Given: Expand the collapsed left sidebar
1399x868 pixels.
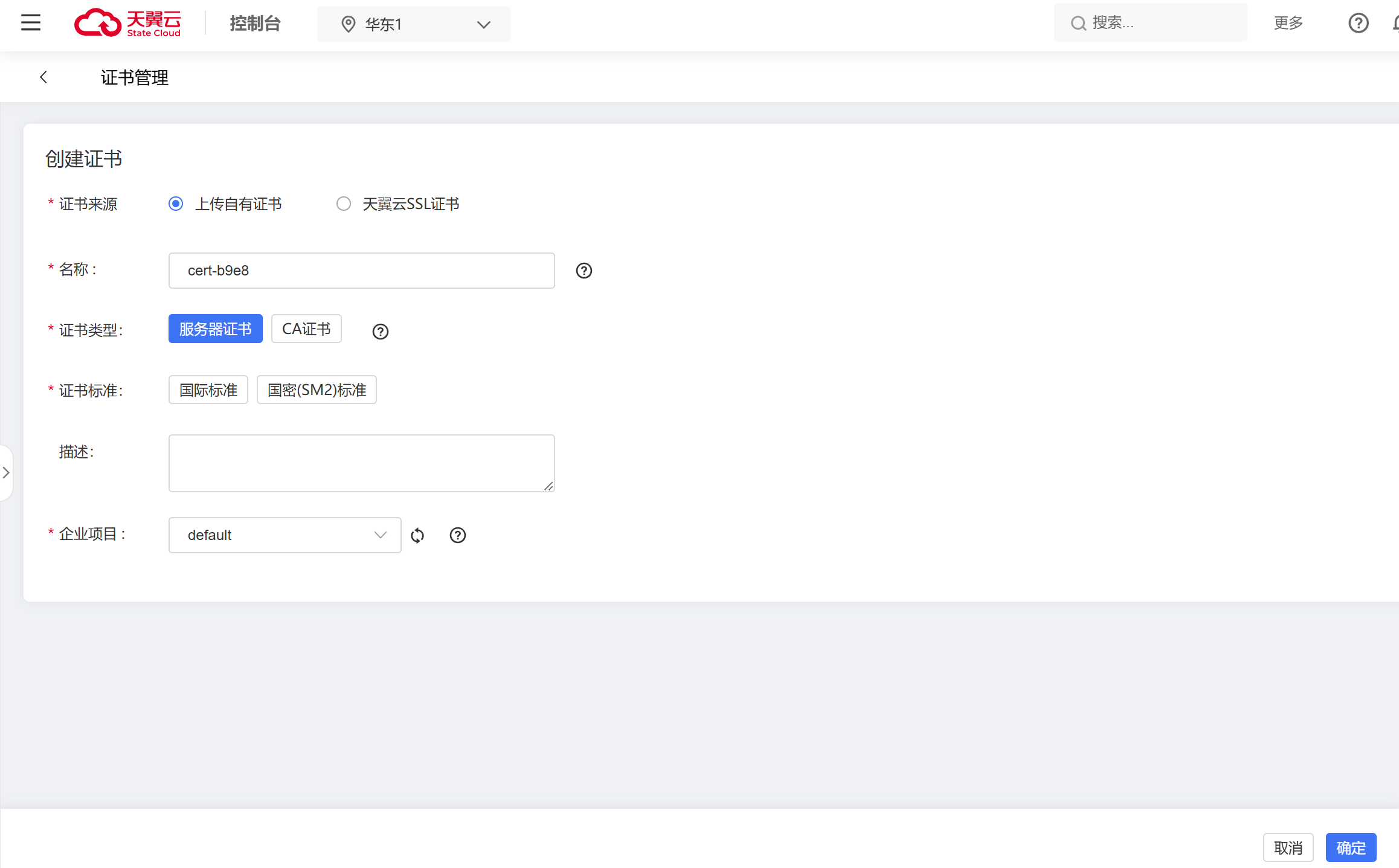Looking at the screenshot, I should (x=6, y=473).
